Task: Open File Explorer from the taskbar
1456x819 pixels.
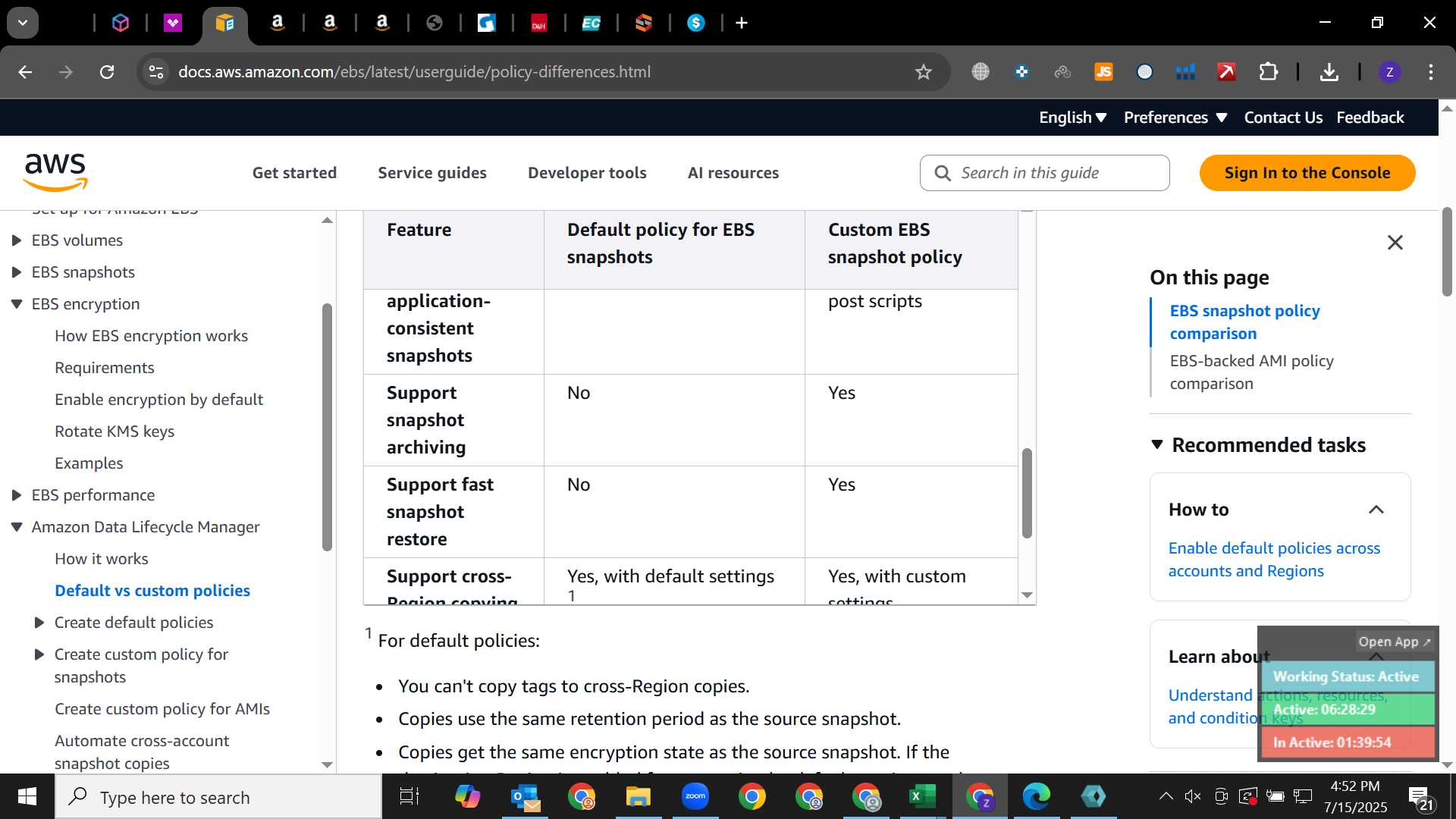Action: pos(638,796)
